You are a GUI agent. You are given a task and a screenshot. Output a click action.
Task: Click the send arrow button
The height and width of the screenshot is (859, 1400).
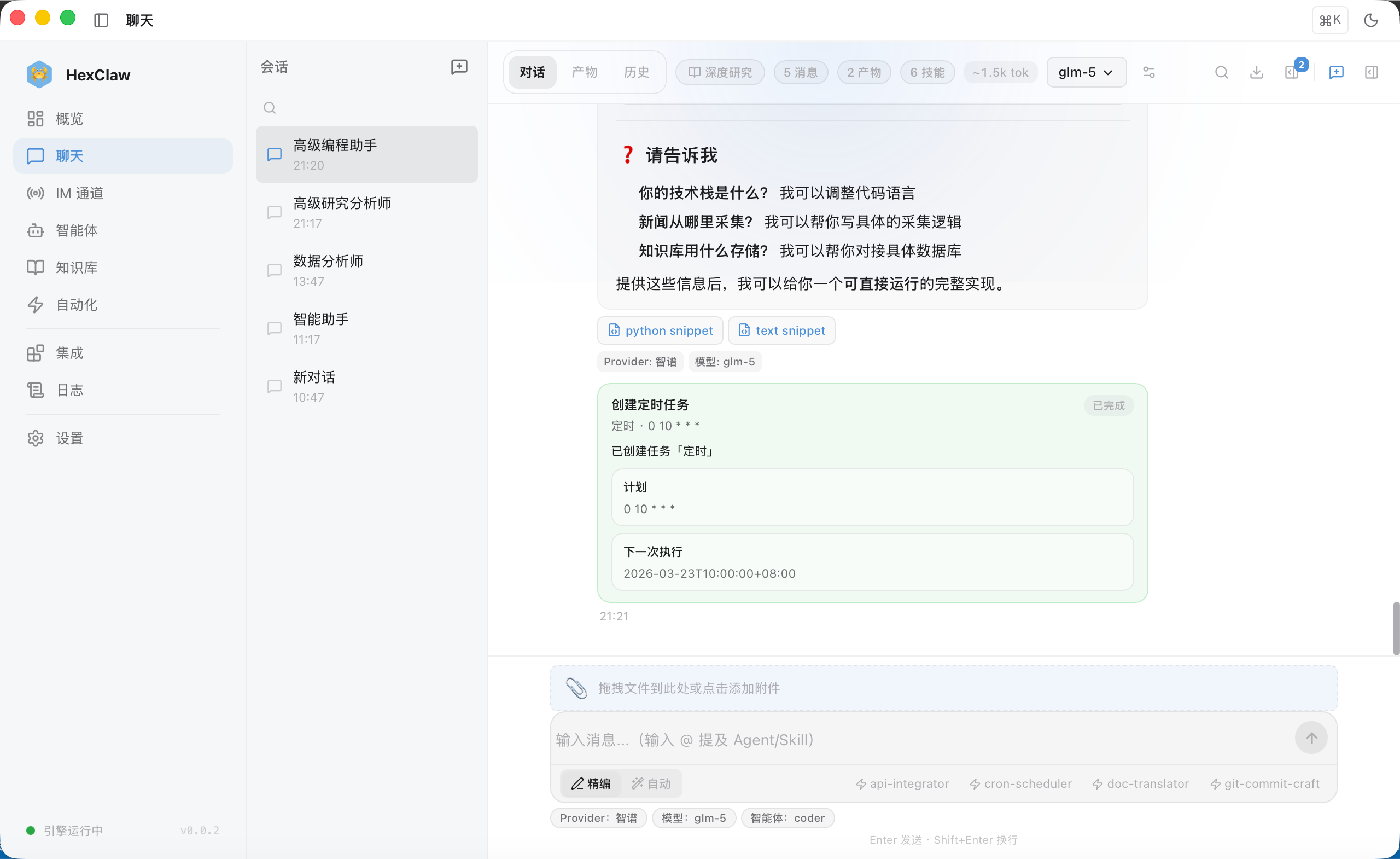click(x=1311, y=738)
